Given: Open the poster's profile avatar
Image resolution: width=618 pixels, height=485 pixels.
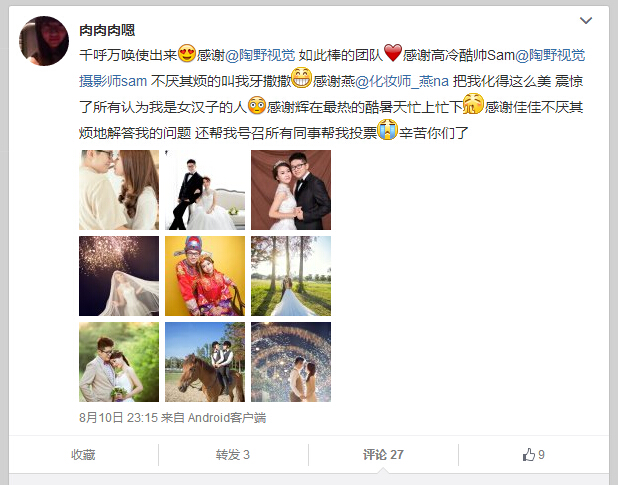Looking at the screenshot, I should (x=44, y=41).
